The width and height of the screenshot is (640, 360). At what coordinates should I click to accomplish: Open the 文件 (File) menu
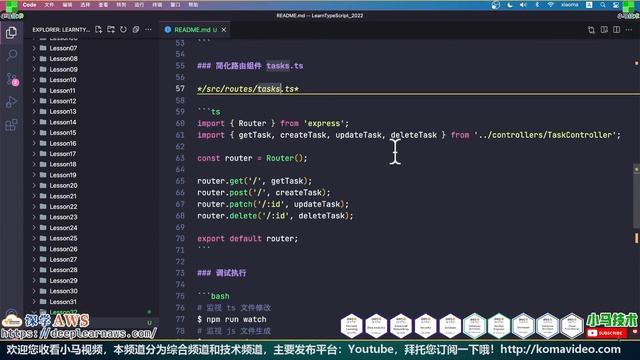click(x=49, y=5)
